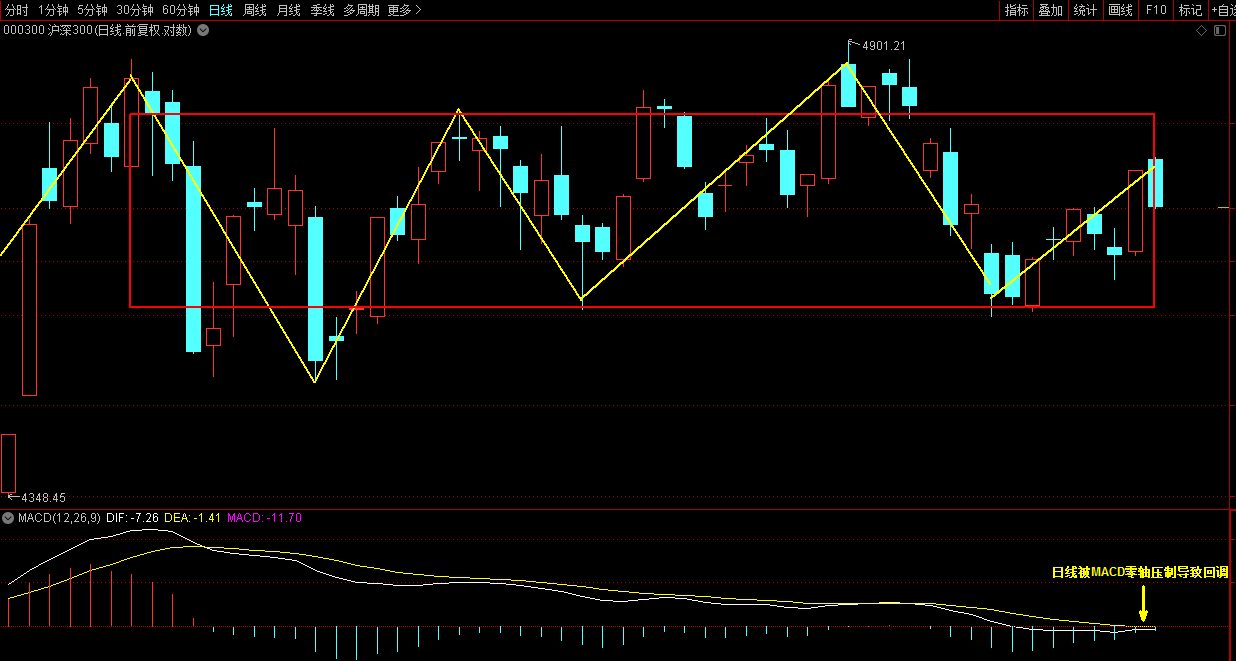Select the 30分钟 period tab
1236x661 pixels.
click(x=135, y=10)
